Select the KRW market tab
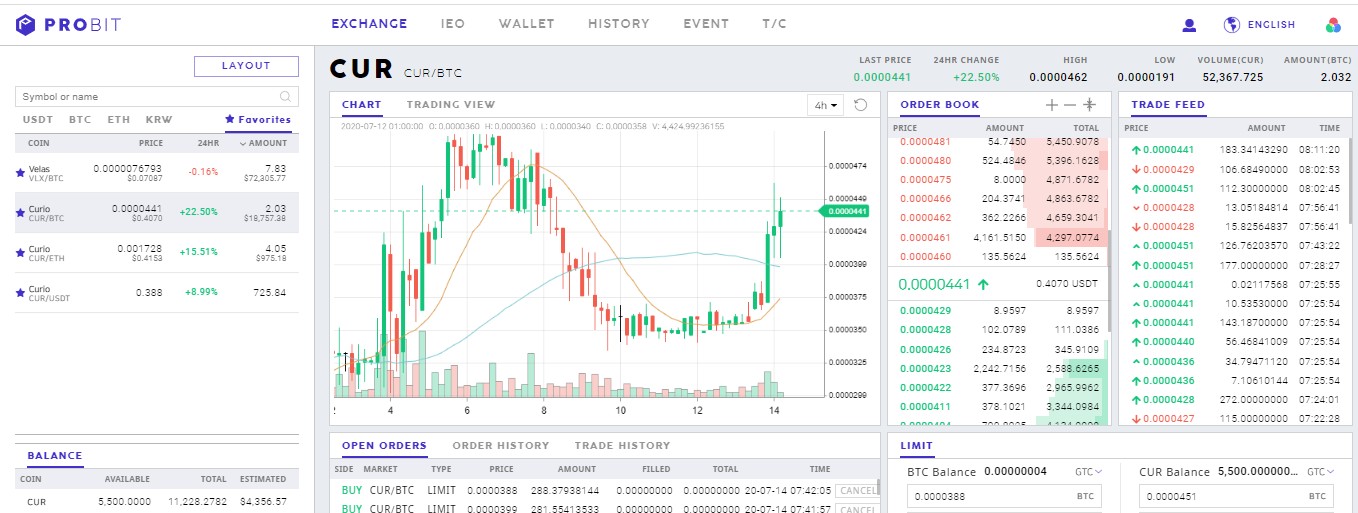The width and height of the screenshot is (1358, 513). click(159, 119)
